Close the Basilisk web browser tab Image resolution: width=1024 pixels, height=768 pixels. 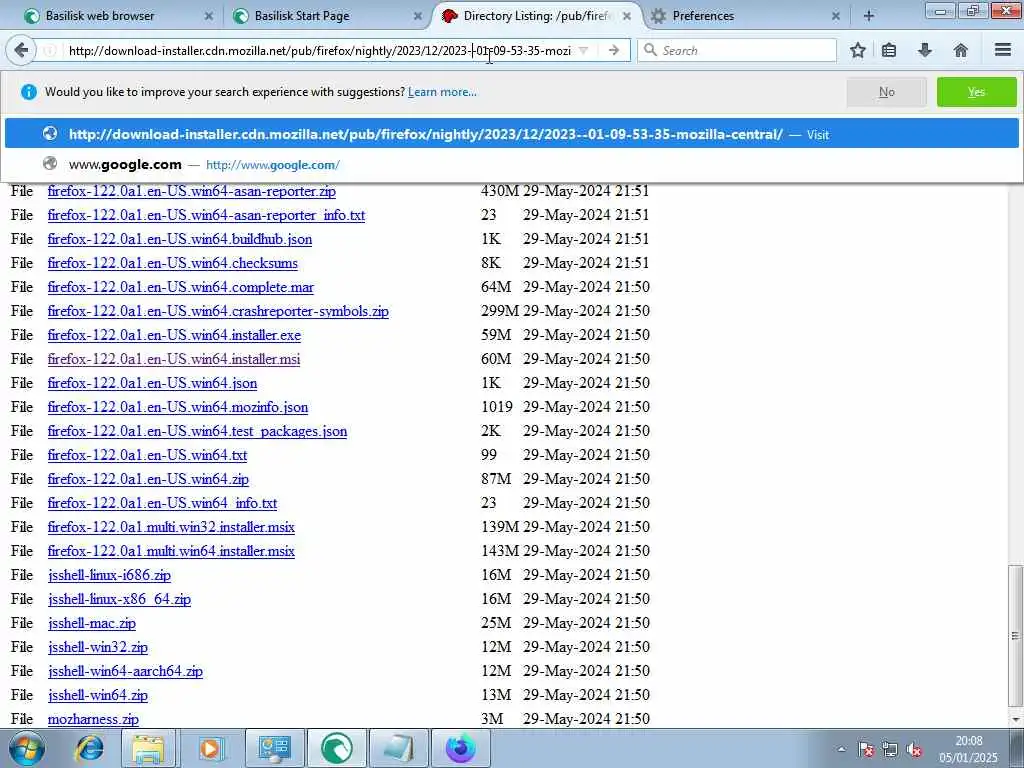click(208, 16)
